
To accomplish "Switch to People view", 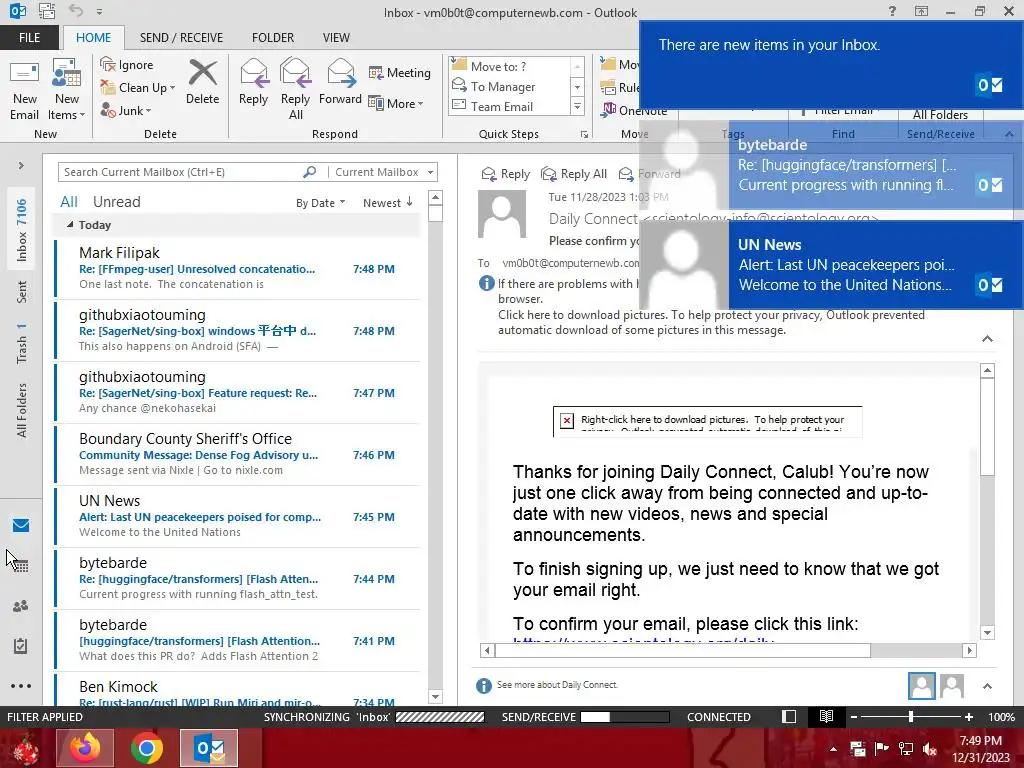I will (21, 606).
